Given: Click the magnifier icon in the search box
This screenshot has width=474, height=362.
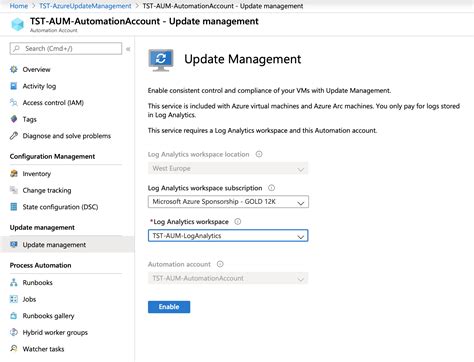Looking at the screenshot, I should pyautogui.click(x=16, y=48).
